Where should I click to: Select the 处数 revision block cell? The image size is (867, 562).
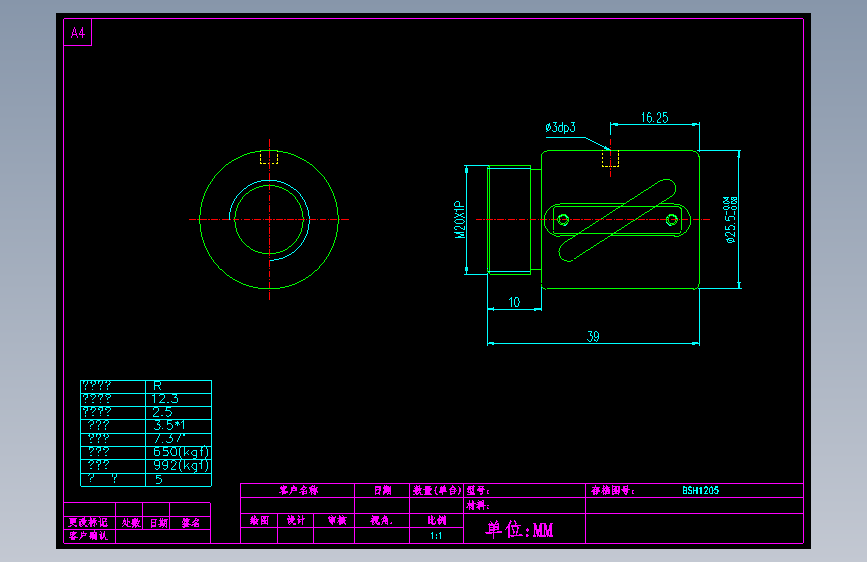click(x=131, y=523)
